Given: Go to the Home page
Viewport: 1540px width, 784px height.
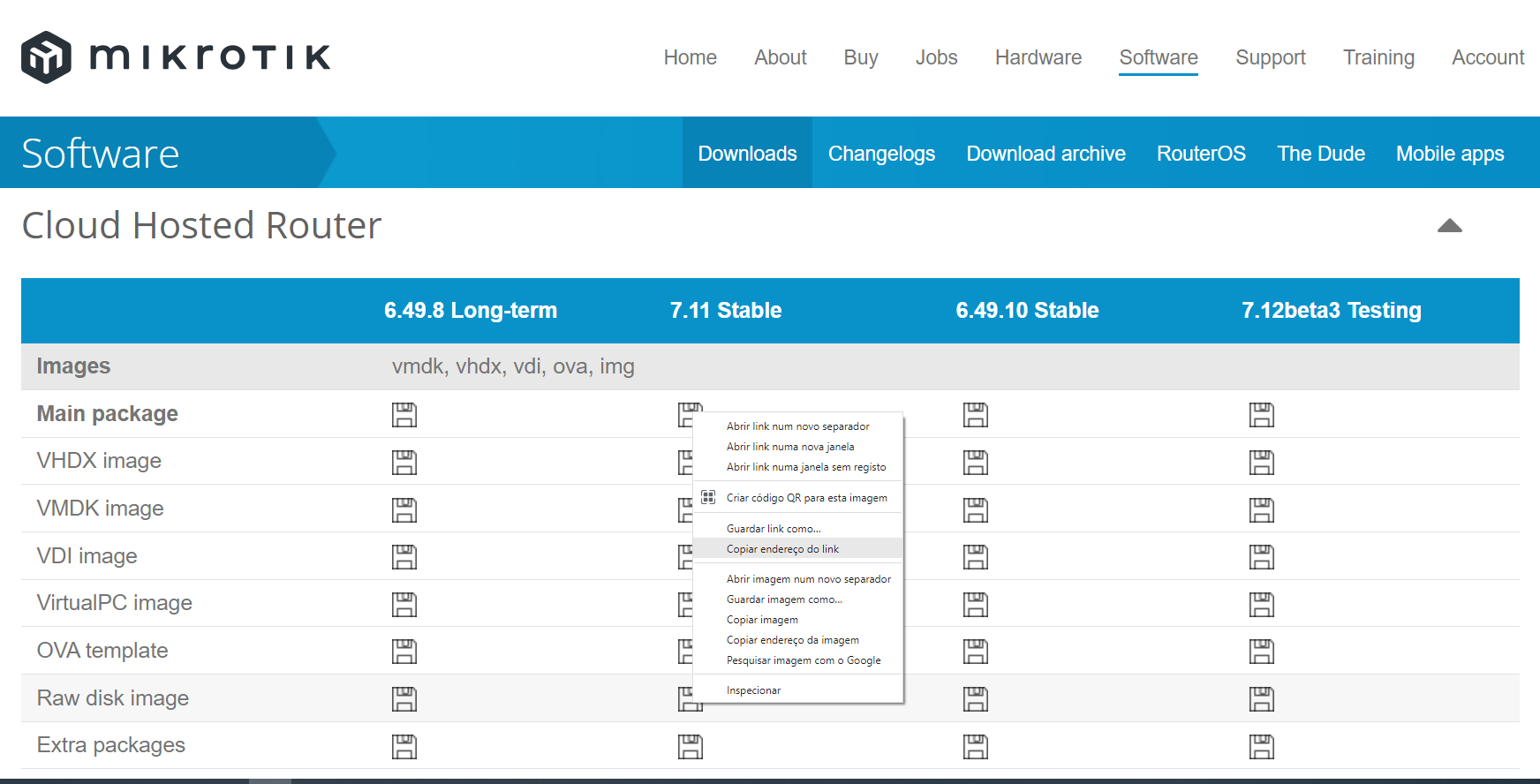Looking at the screenshot, I should [690, 57].
